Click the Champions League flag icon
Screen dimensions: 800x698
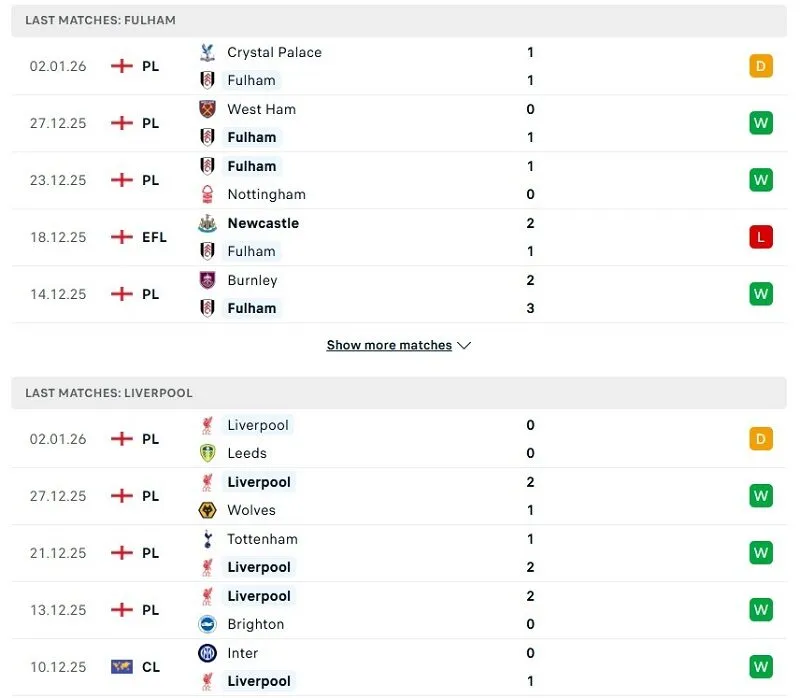120,666
